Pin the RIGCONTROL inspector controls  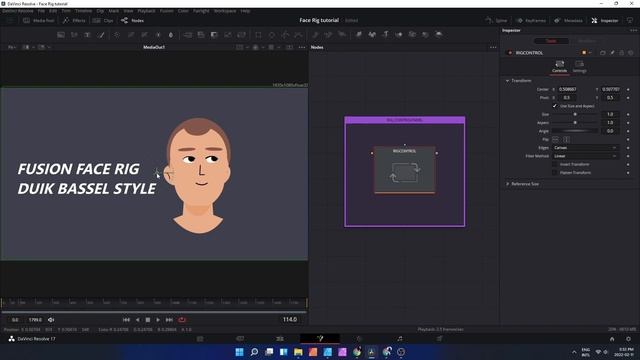(x=612, y=53)
